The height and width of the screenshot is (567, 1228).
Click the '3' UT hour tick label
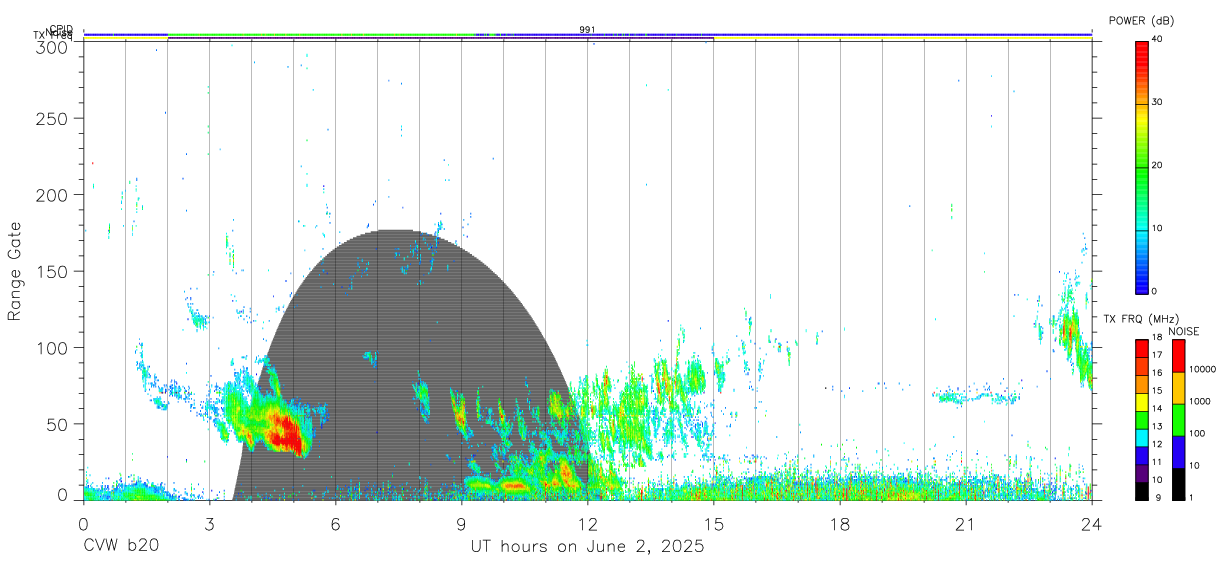(209, 524)
